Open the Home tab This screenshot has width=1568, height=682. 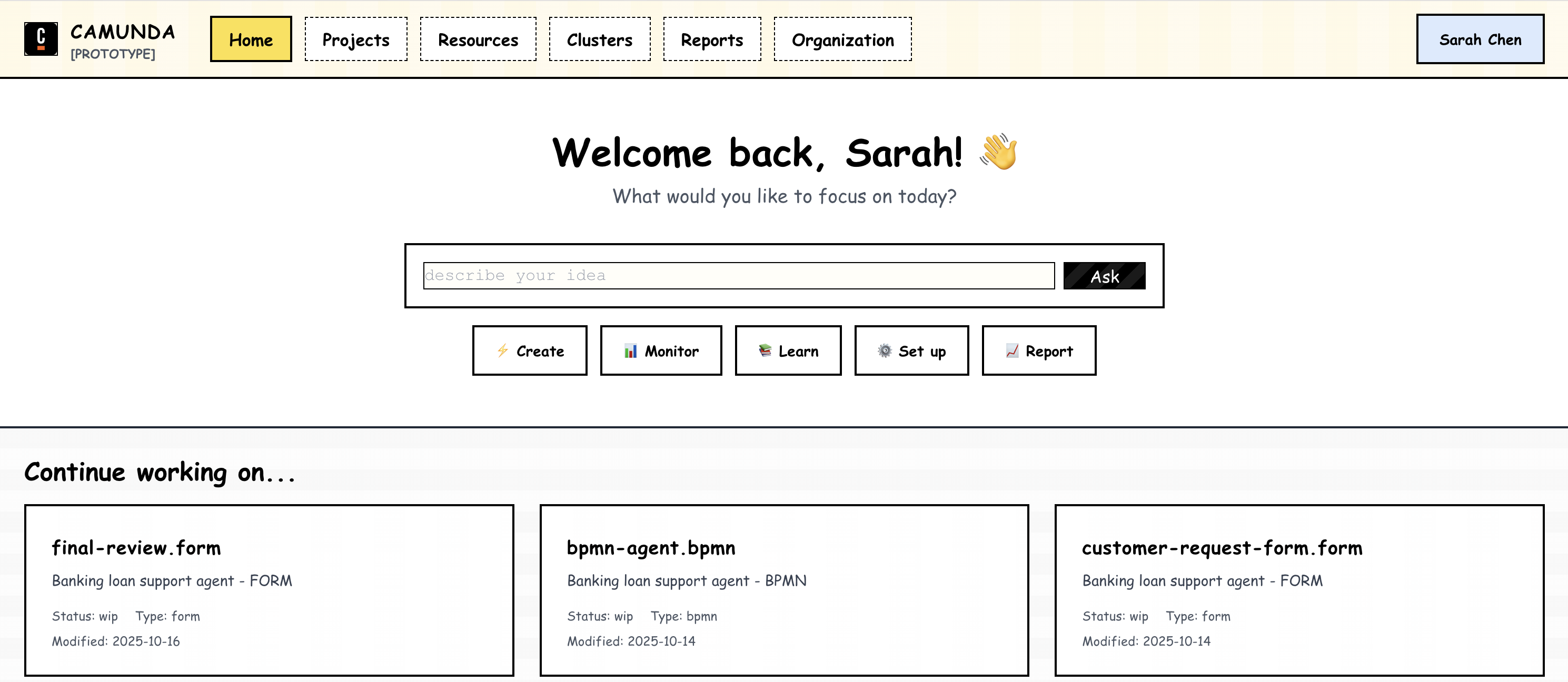[x=251, y=39]
